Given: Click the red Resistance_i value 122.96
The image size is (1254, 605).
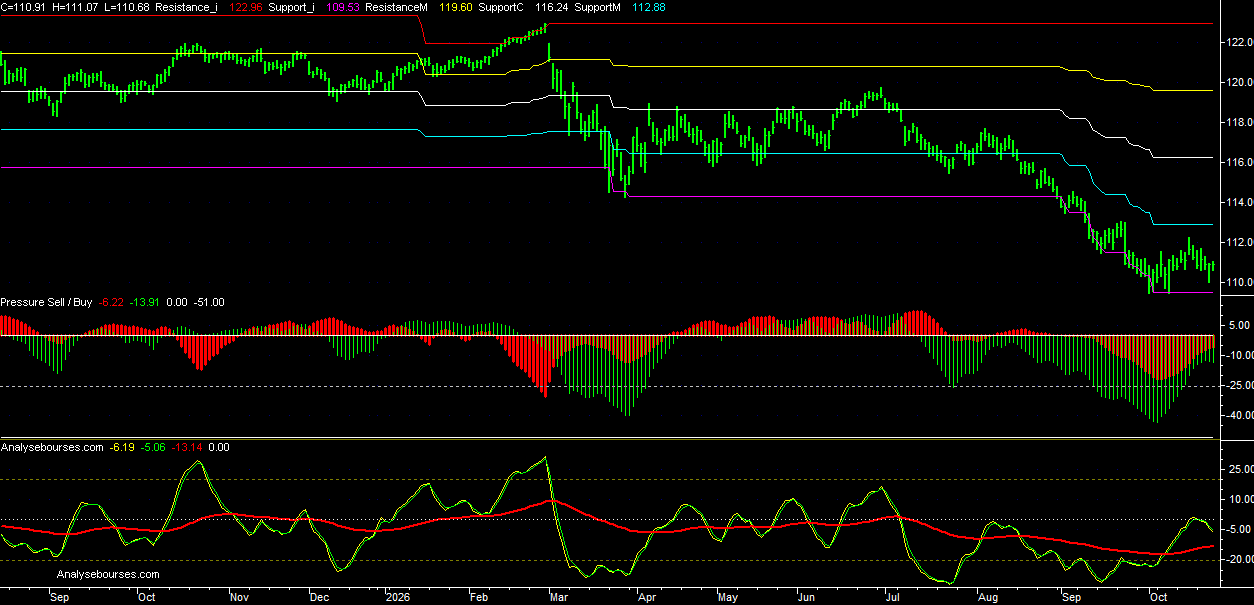Looking at the screenshot, I should [x=246, y=7].
